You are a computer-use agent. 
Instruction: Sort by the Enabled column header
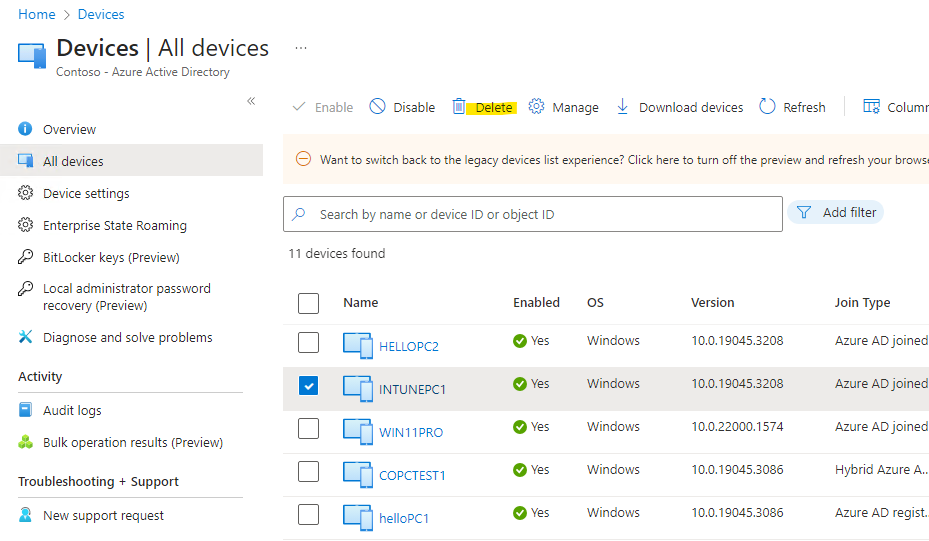[x=536, y=302]
